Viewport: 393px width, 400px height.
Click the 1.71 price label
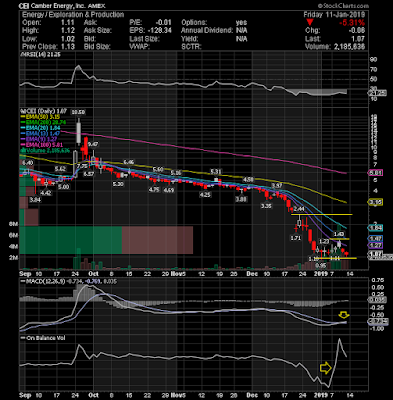click(x=296, y=238)
